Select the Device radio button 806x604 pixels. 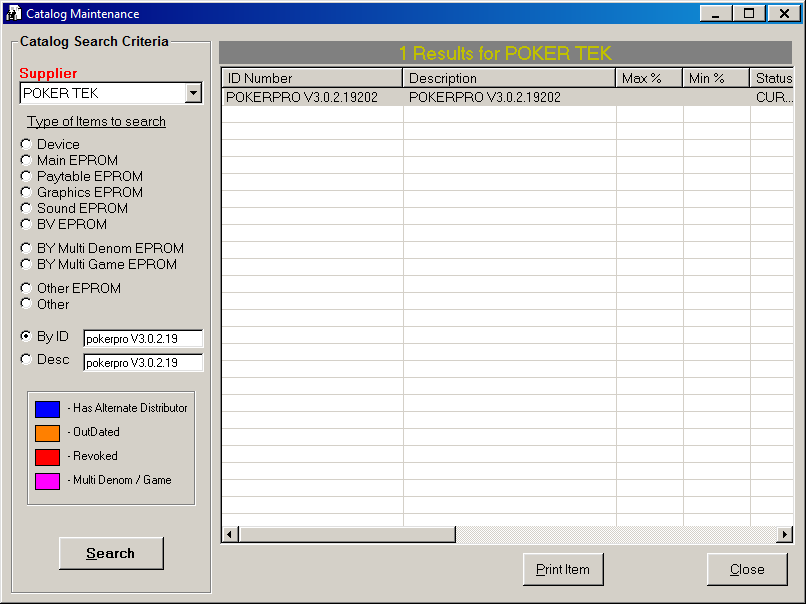(26, 144)
